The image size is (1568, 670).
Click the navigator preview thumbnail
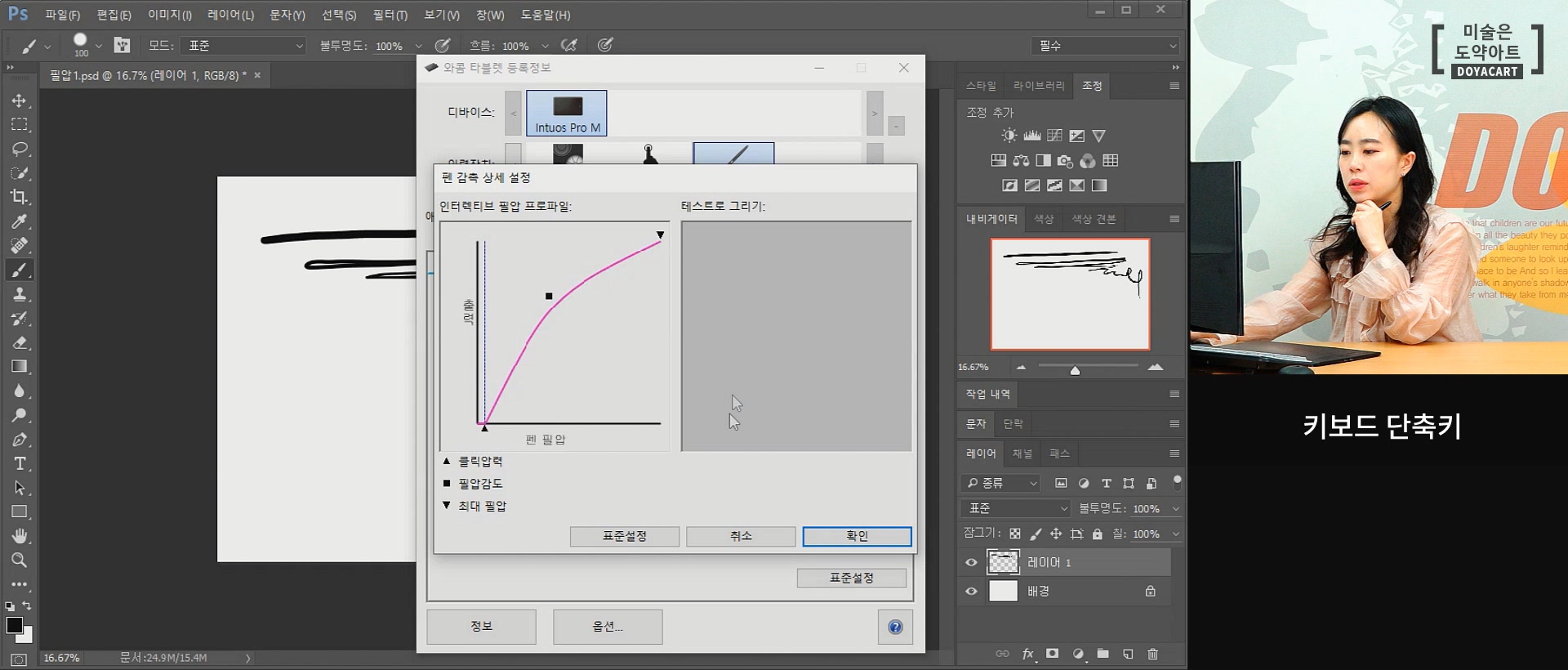[1070, 294]
